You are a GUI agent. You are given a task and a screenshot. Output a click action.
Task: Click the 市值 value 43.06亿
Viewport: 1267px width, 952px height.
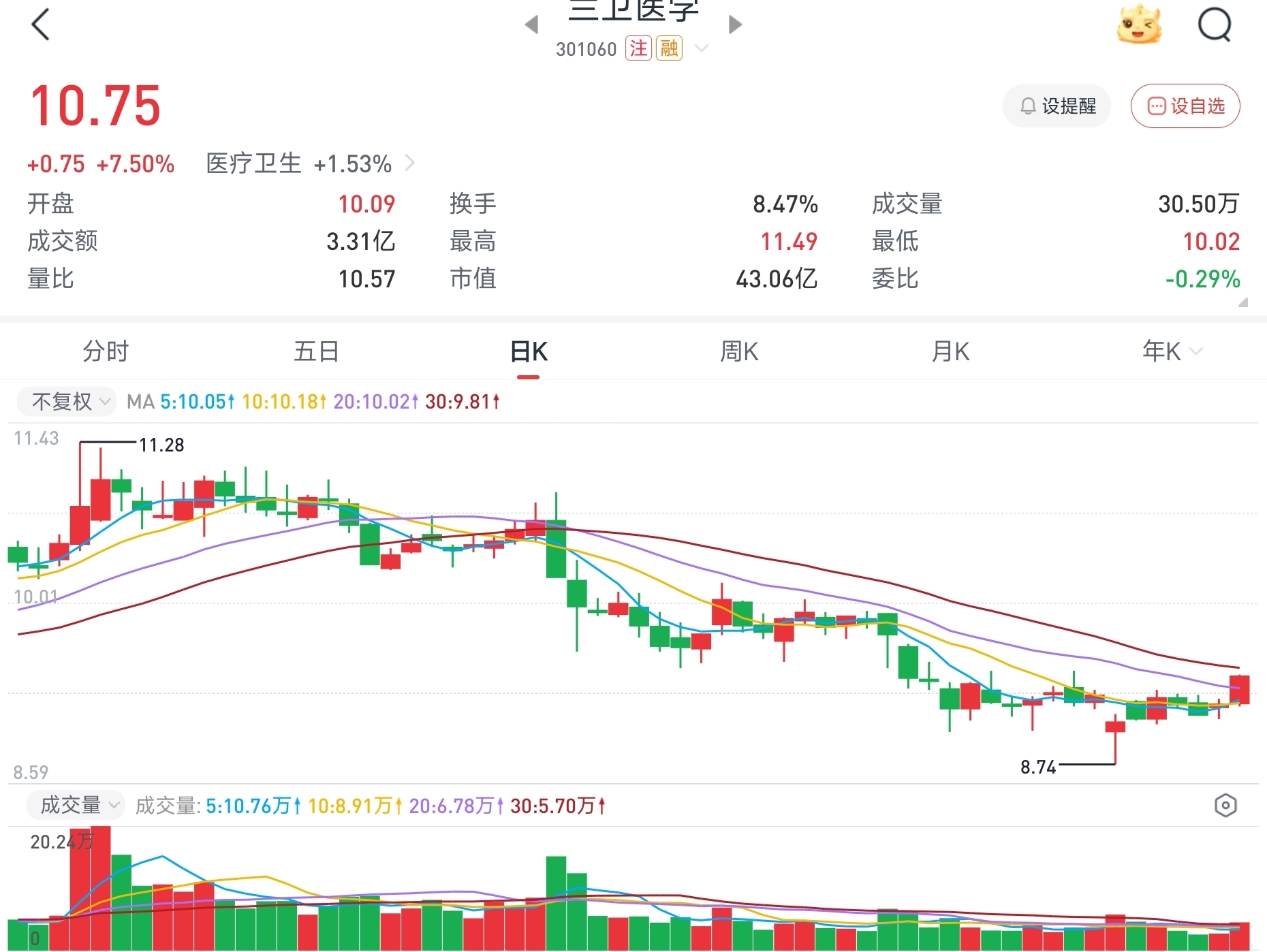click(x=777, y=279)
